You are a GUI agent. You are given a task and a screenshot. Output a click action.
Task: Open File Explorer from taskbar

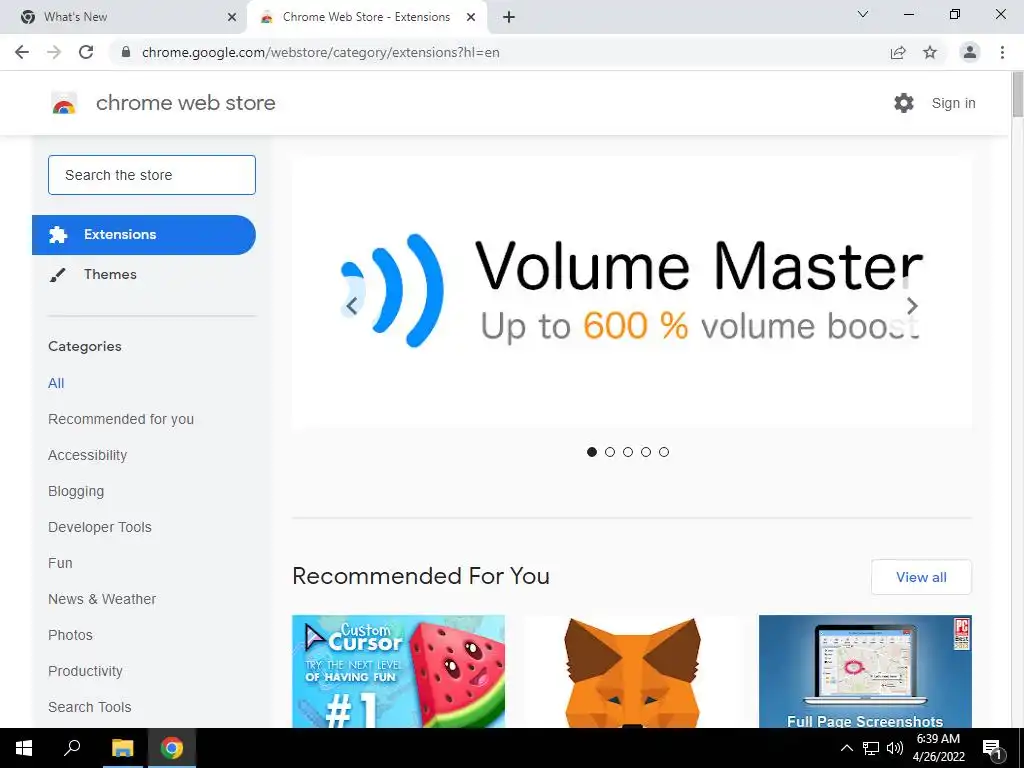[122, 748]
